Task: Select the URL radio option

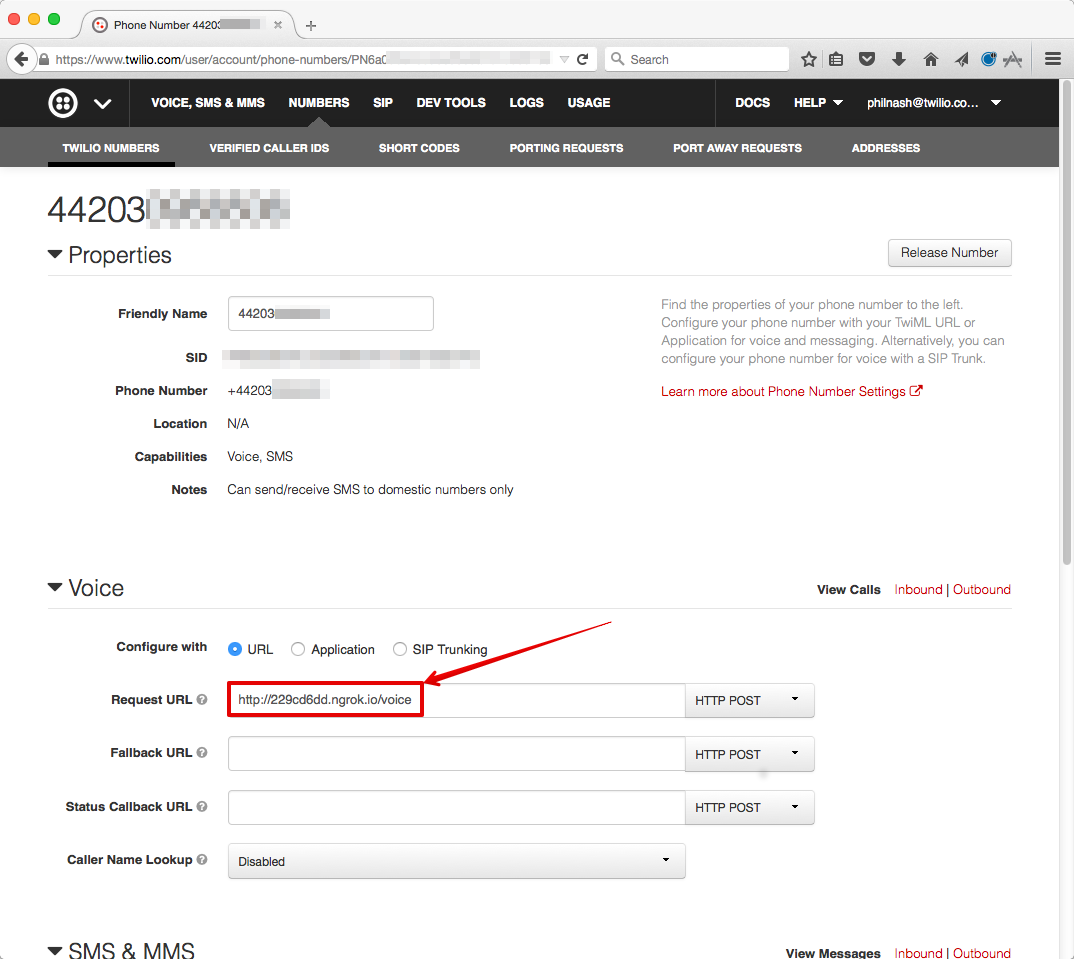Action: click(x=235, y=649)
